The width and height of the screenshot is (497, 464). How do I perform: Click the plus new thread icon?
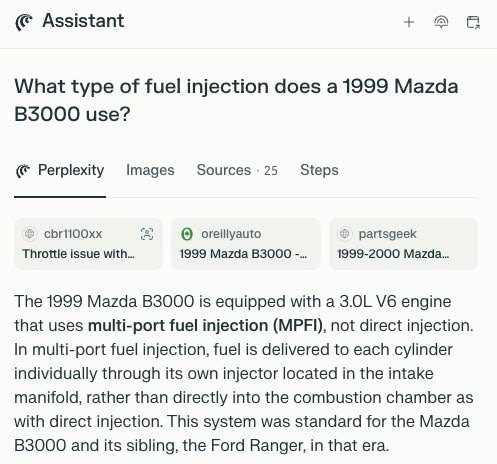[409, 22]
